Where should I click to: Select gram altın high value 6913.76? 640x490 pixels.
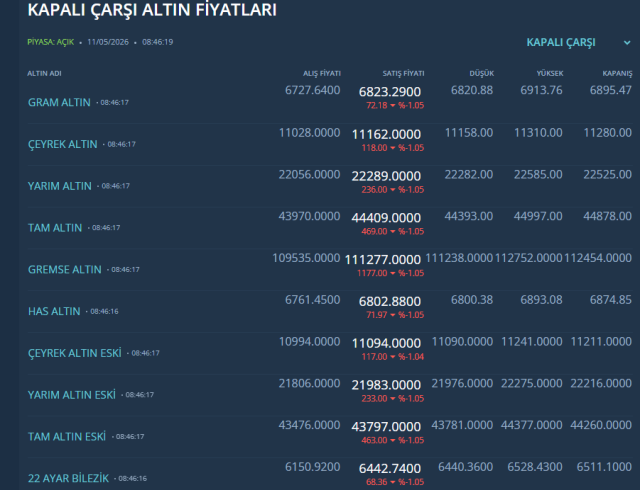coord(541,90)
